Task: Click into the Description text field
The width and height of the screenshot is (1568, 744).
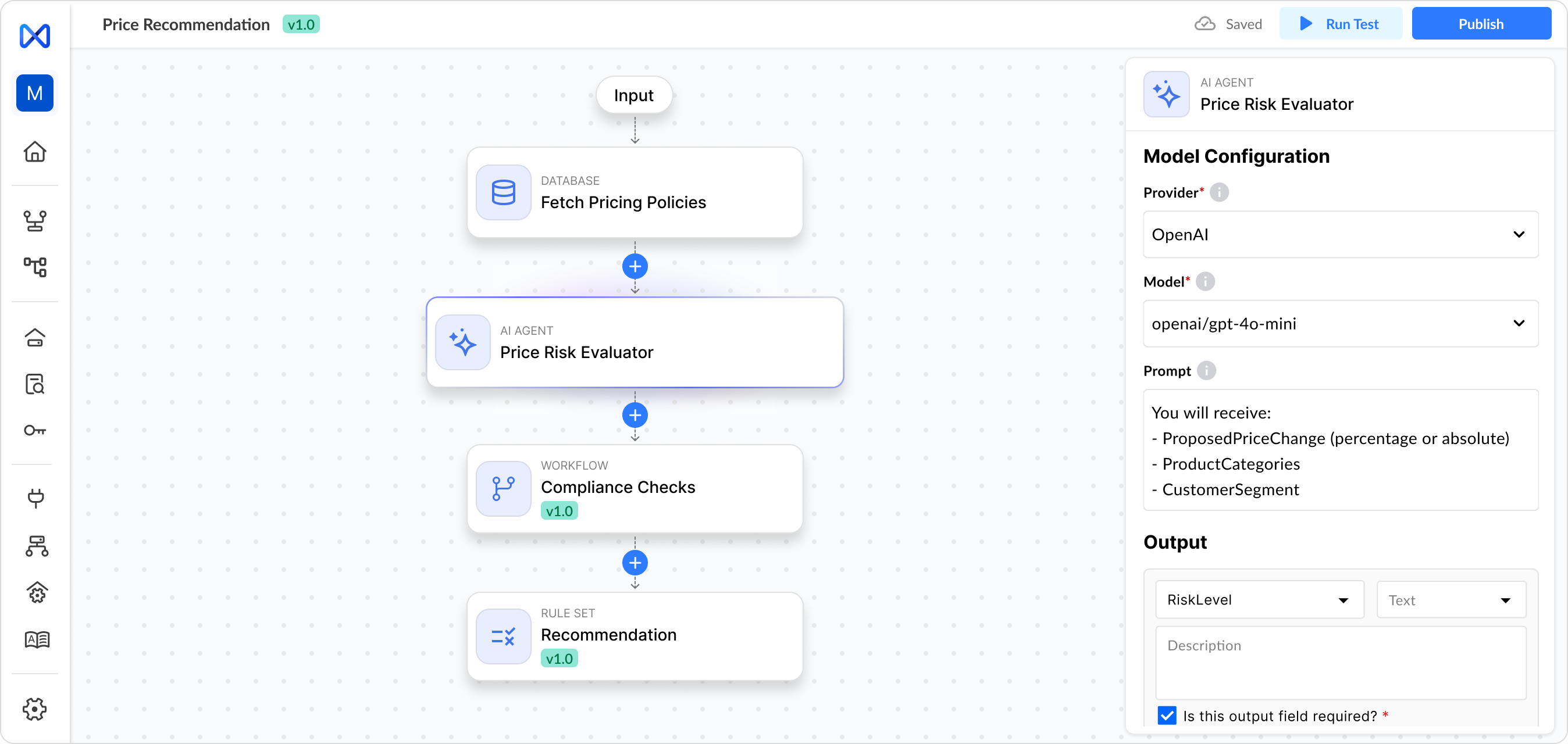Action: coord(1341,663)
